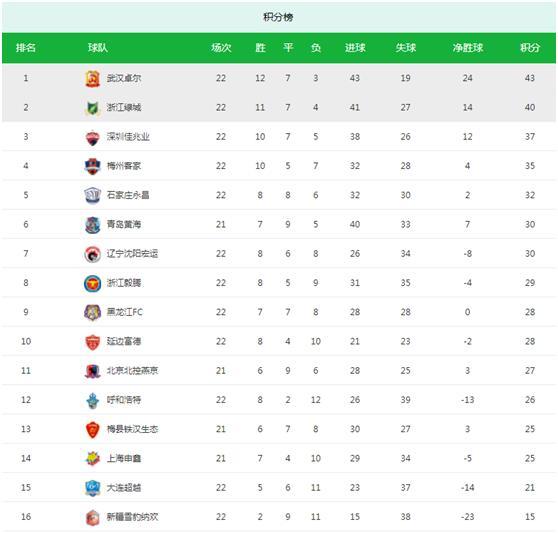This screenshot has width=558, height=534.
Task: Click the 进球 column header
Action: (x=355, y=48)
